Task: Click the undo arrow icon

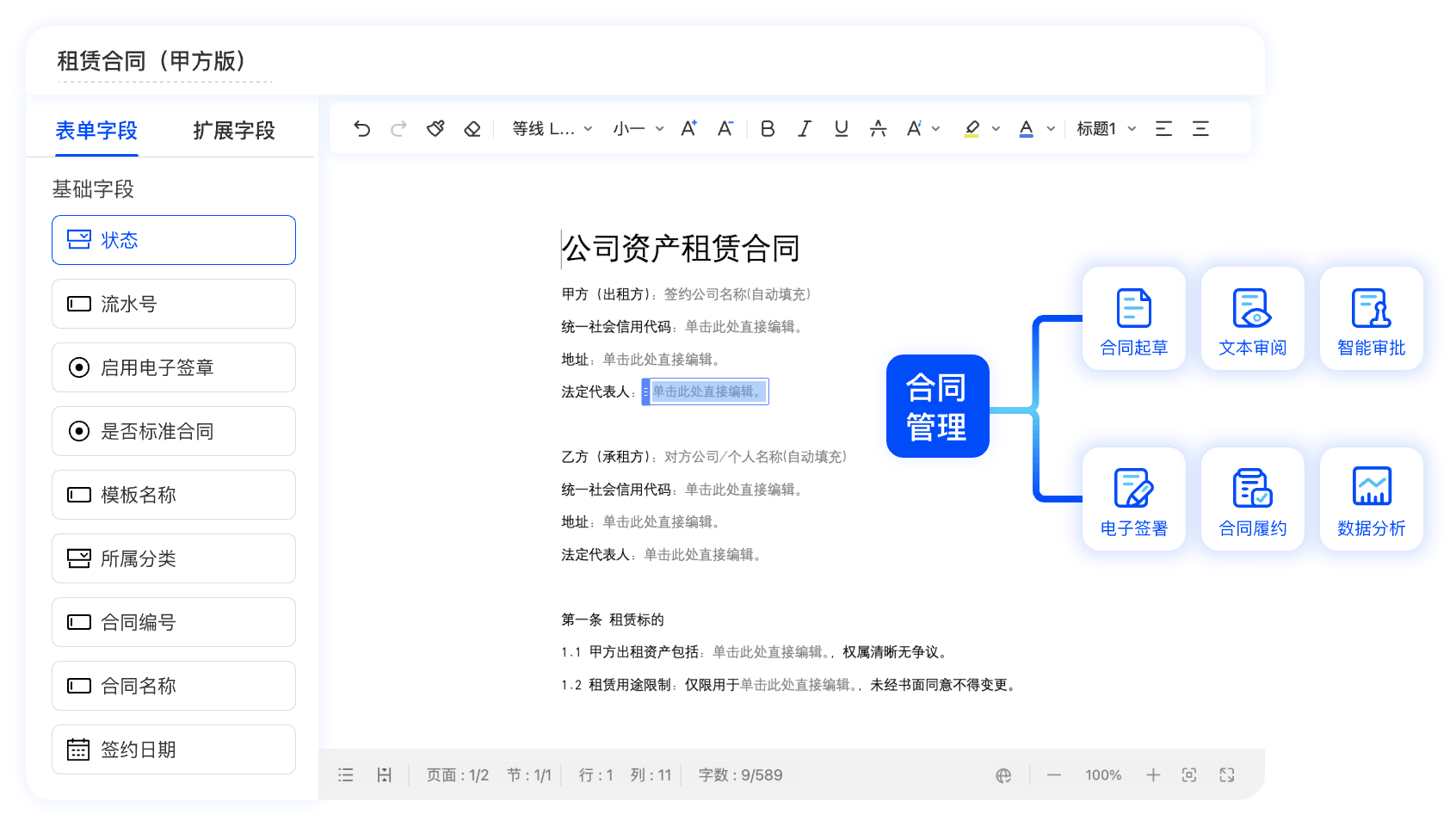Action: 361,129
